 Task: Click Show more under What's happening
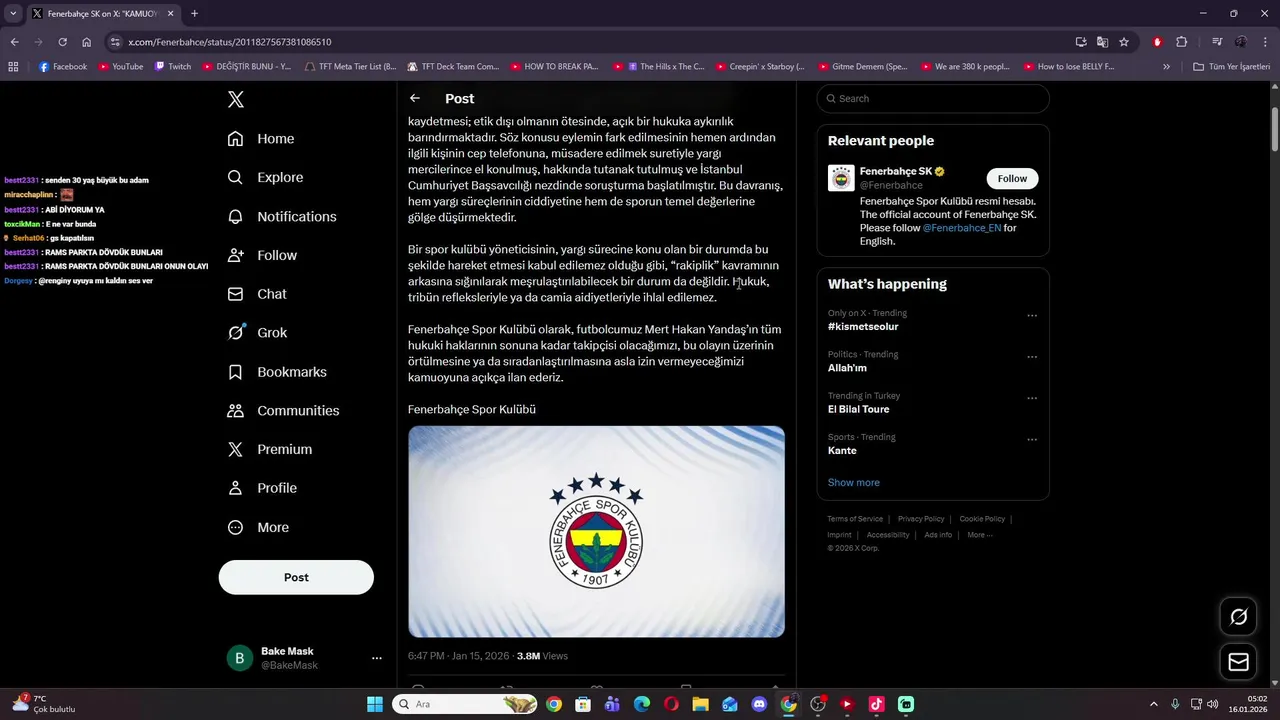click(x=854, y=482)
